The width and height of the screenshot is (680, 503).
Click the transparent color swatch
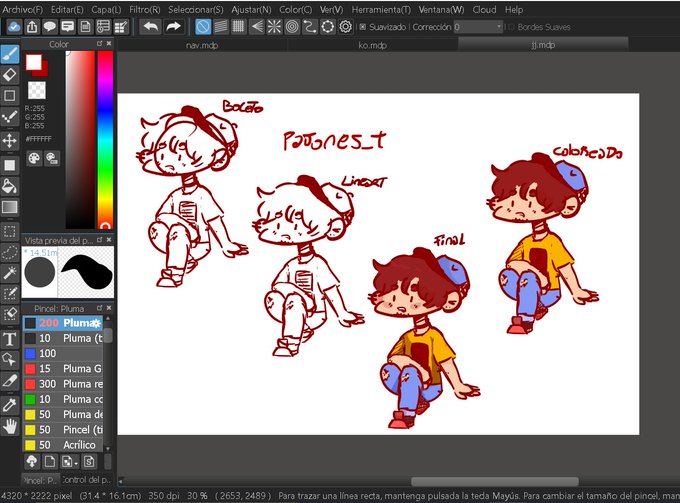click(37, 90)
